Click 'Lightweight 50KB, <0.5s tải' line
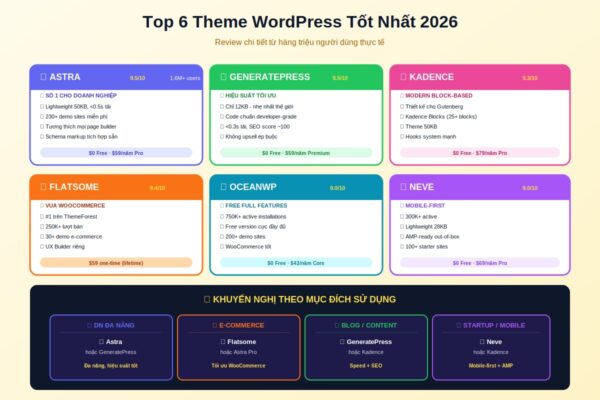 point(76,106)
